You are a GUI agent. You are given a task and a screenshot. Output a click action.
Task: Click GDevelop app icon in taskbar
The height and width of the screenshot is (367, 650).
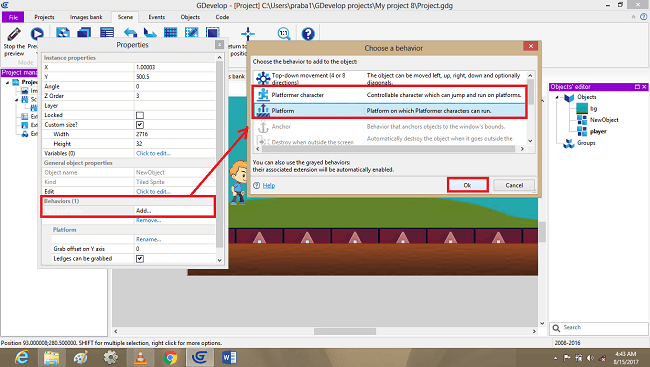tap(200, 357)
